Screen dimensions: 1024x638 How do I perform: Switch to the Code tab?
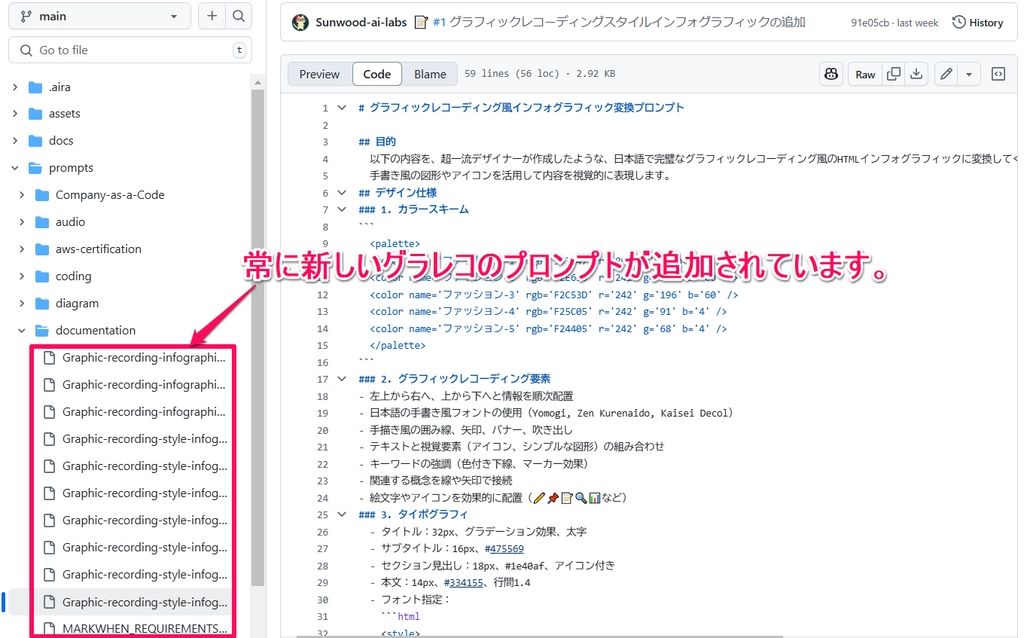point(377,74)
